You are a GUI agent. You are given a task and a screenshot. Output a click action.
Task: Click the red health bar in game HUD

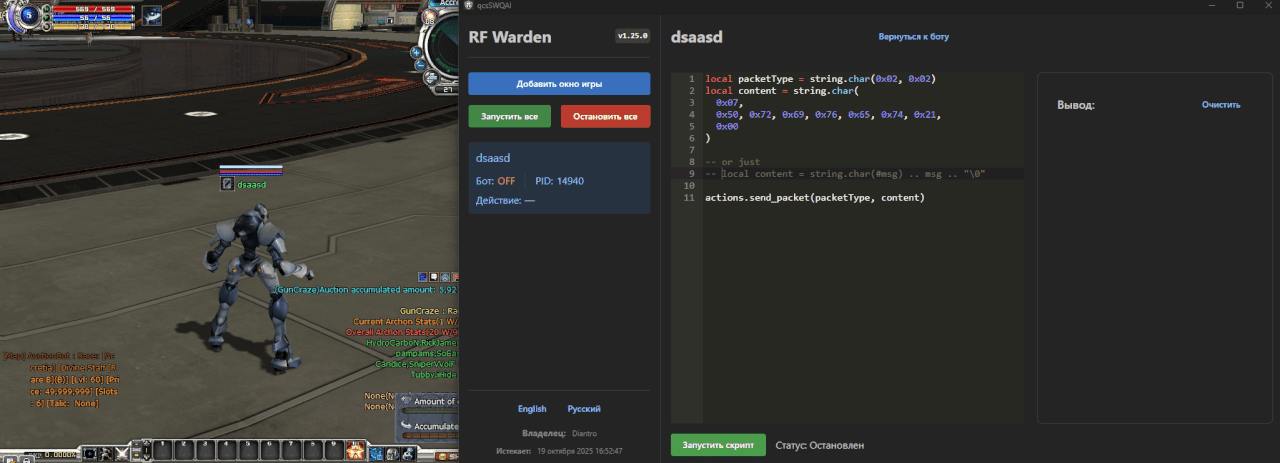pyautogui.click(x=93, y=9)
